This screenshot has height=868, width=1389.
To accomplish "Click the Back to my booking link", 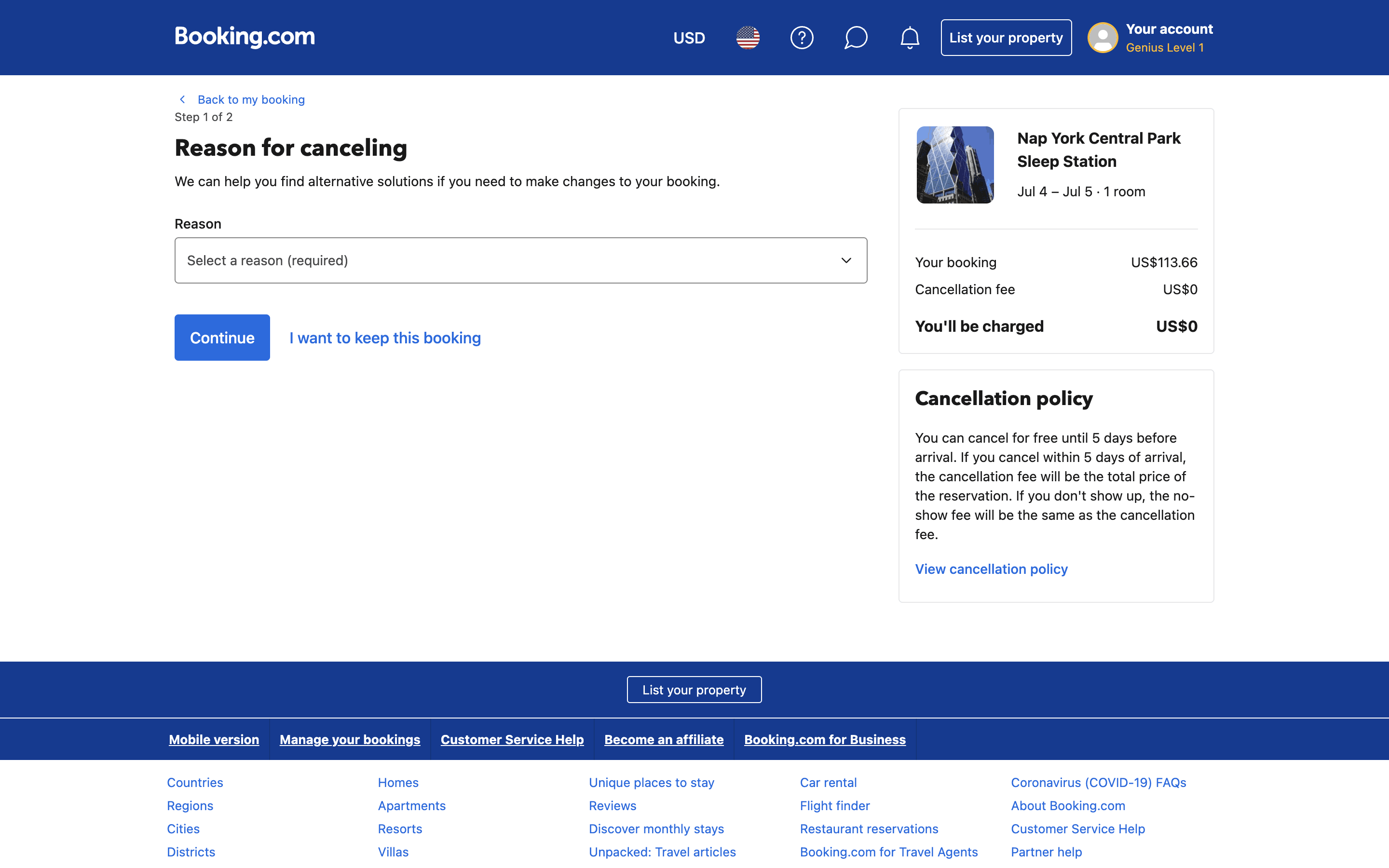I will 251,99.
